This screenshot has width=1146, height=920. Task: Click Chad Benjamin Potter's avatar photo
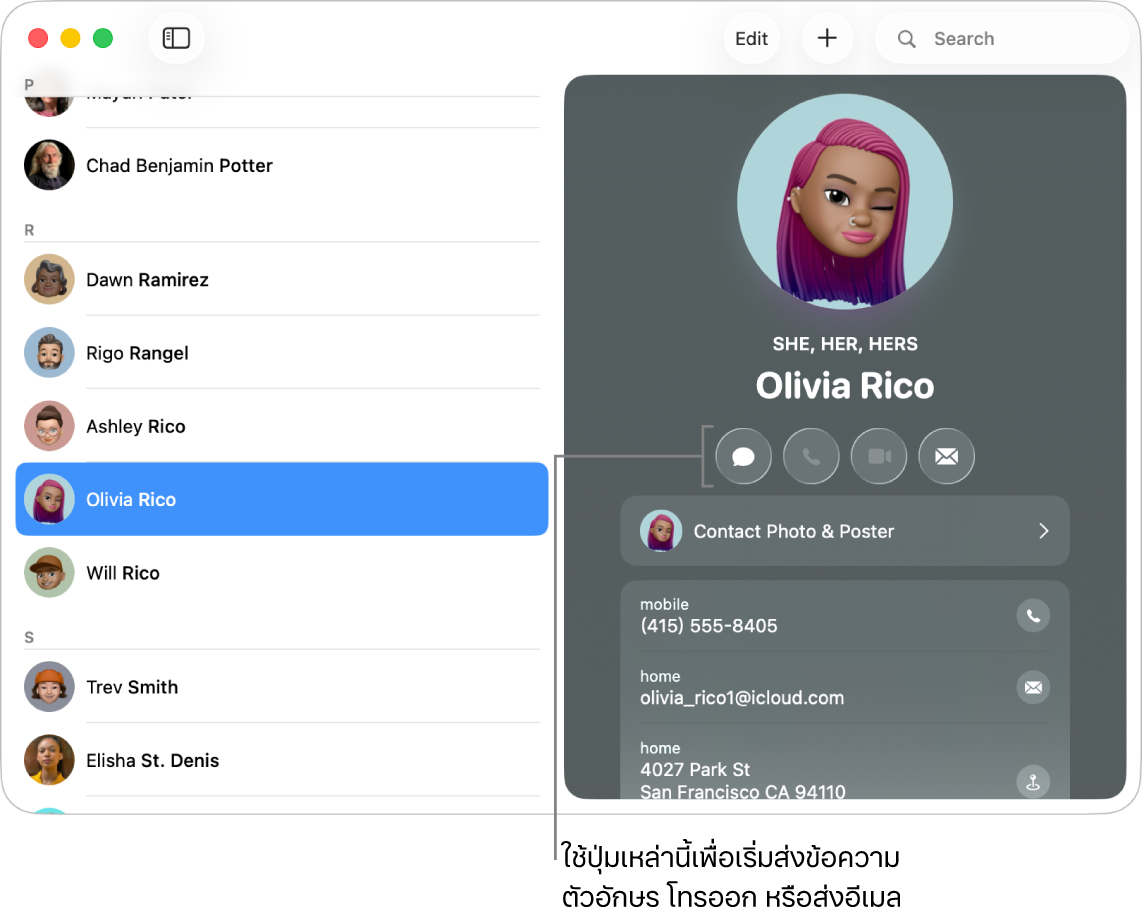(x=49, y=165)
